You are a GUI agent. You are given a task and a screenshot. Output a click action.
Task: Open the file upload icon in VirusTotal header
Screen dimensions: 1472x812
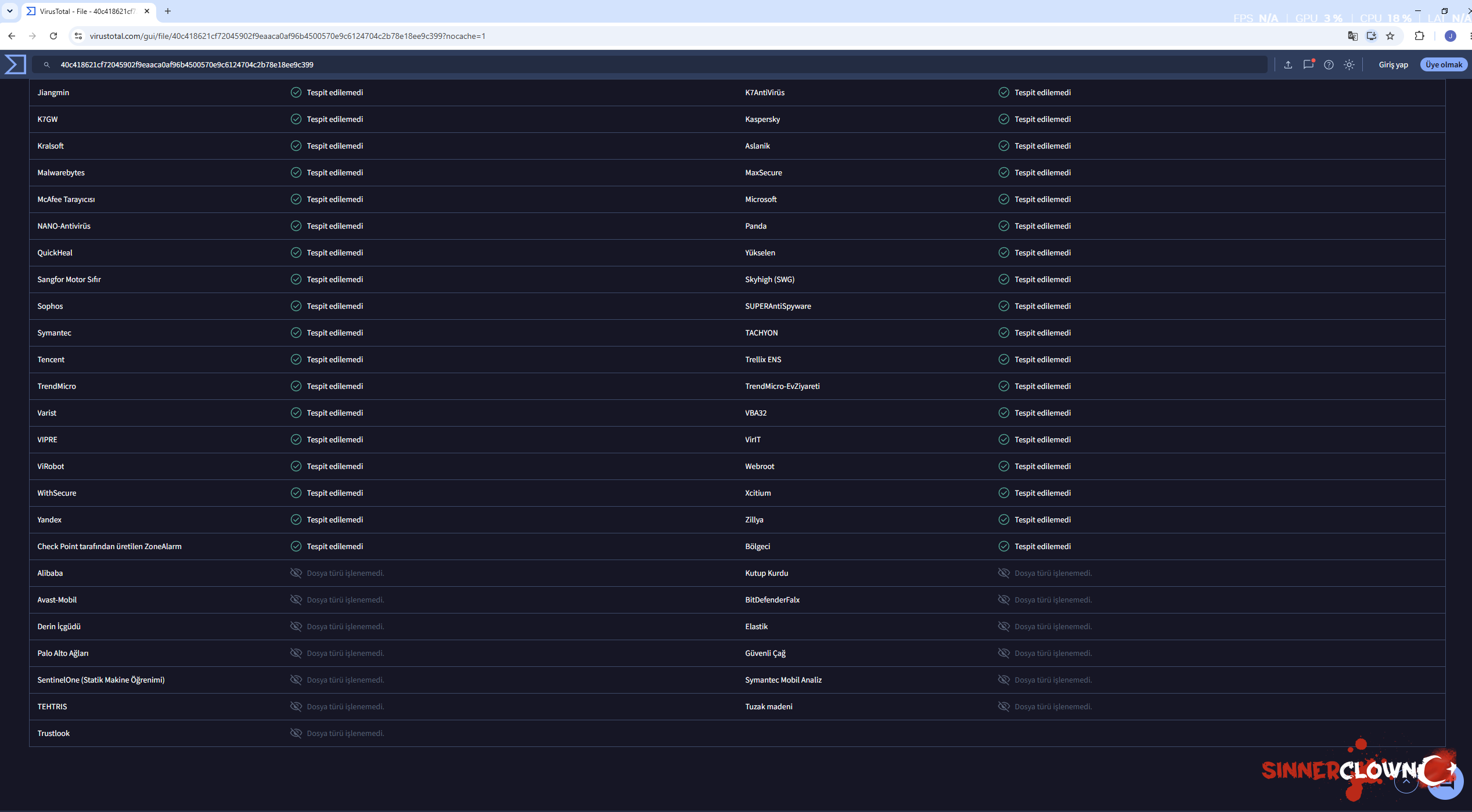(1288, 65)
